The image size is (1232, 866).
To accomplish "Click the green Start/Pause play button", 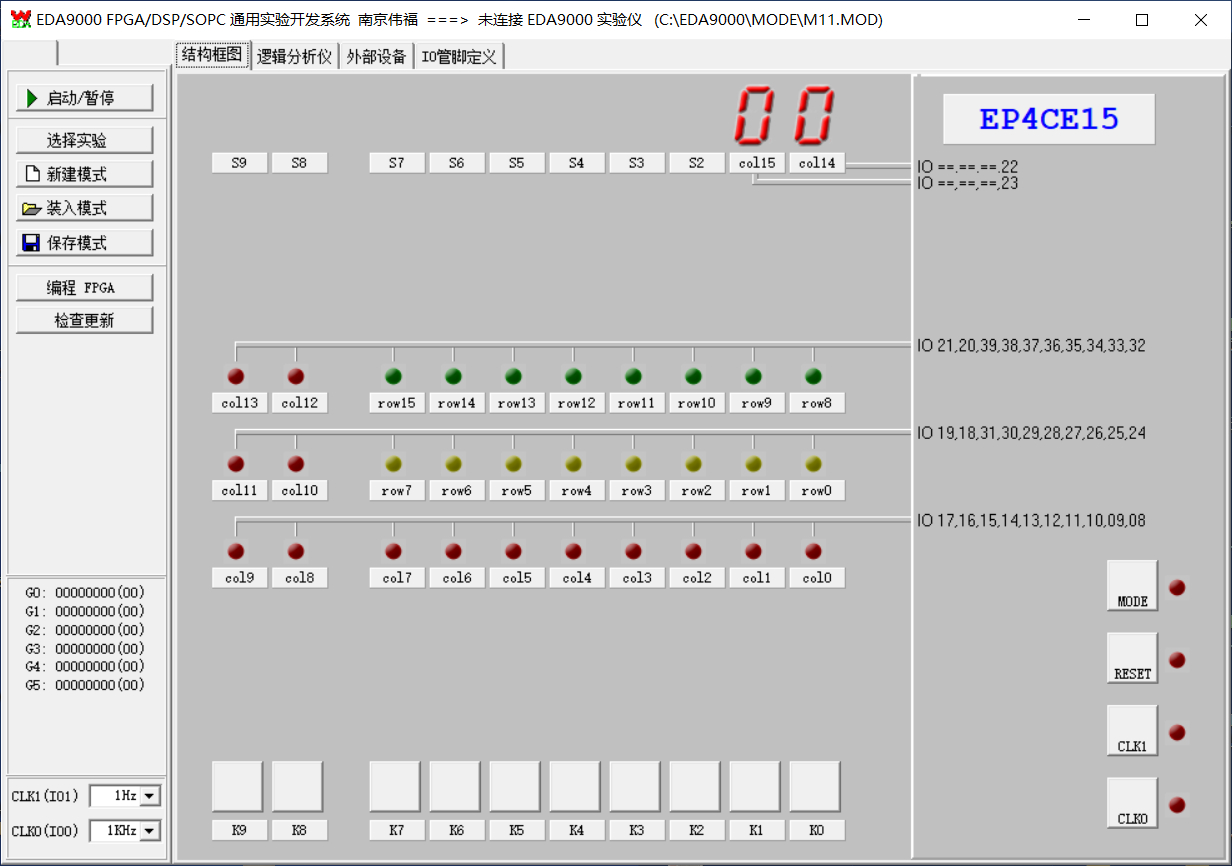I will click(x=84, y=98).
